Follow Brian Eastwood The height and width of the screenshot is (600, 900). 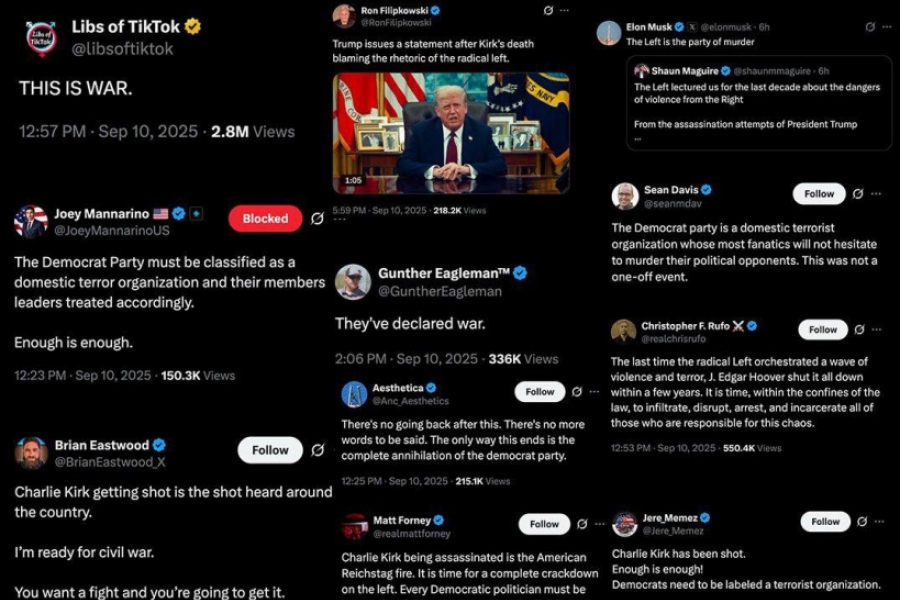pyautogui.click(x=270, y=450)
